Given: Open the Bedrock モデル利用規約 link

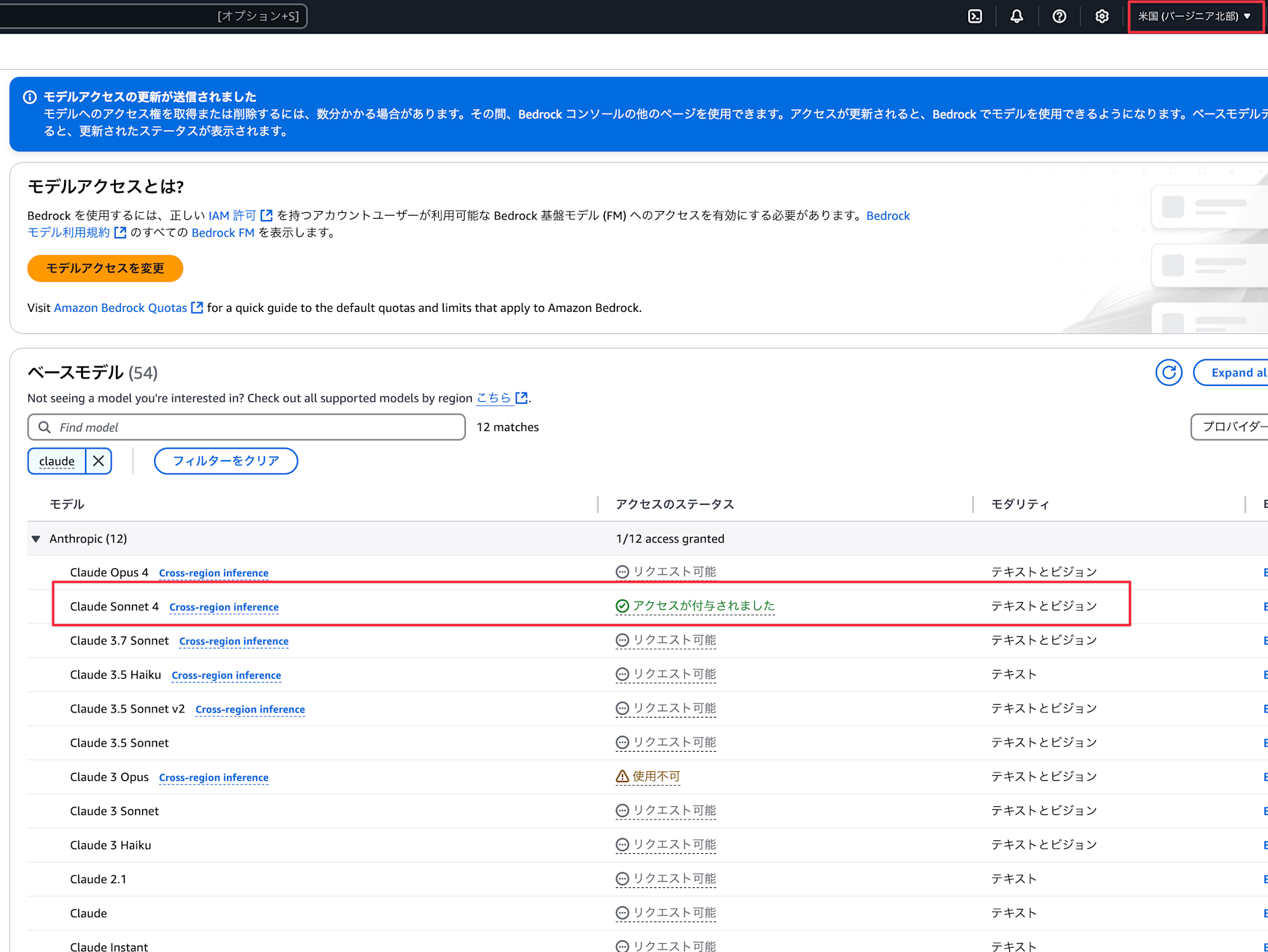Looking at the screenshot, I should 68,233.
